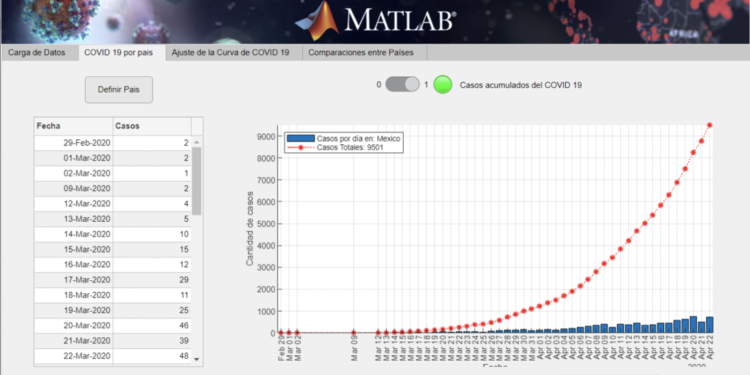
Task: Click the MATLAB logo in banner
Action: coord(375,20)
